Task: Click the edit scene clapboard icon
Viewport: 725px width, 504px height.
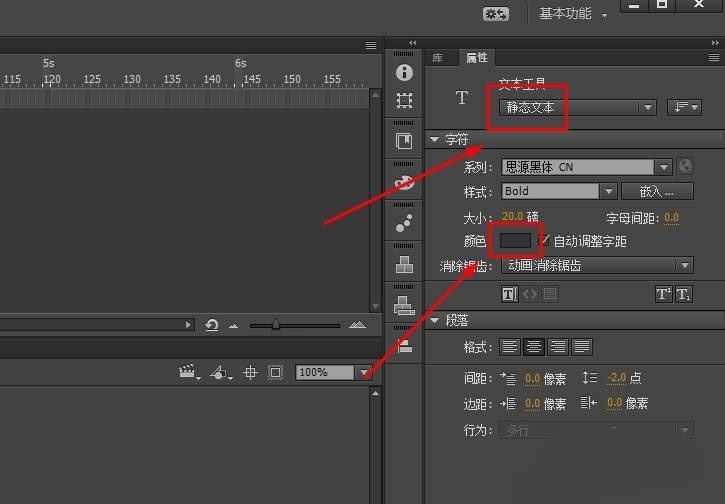Action: pyautogui.click(x=188, y=372)
